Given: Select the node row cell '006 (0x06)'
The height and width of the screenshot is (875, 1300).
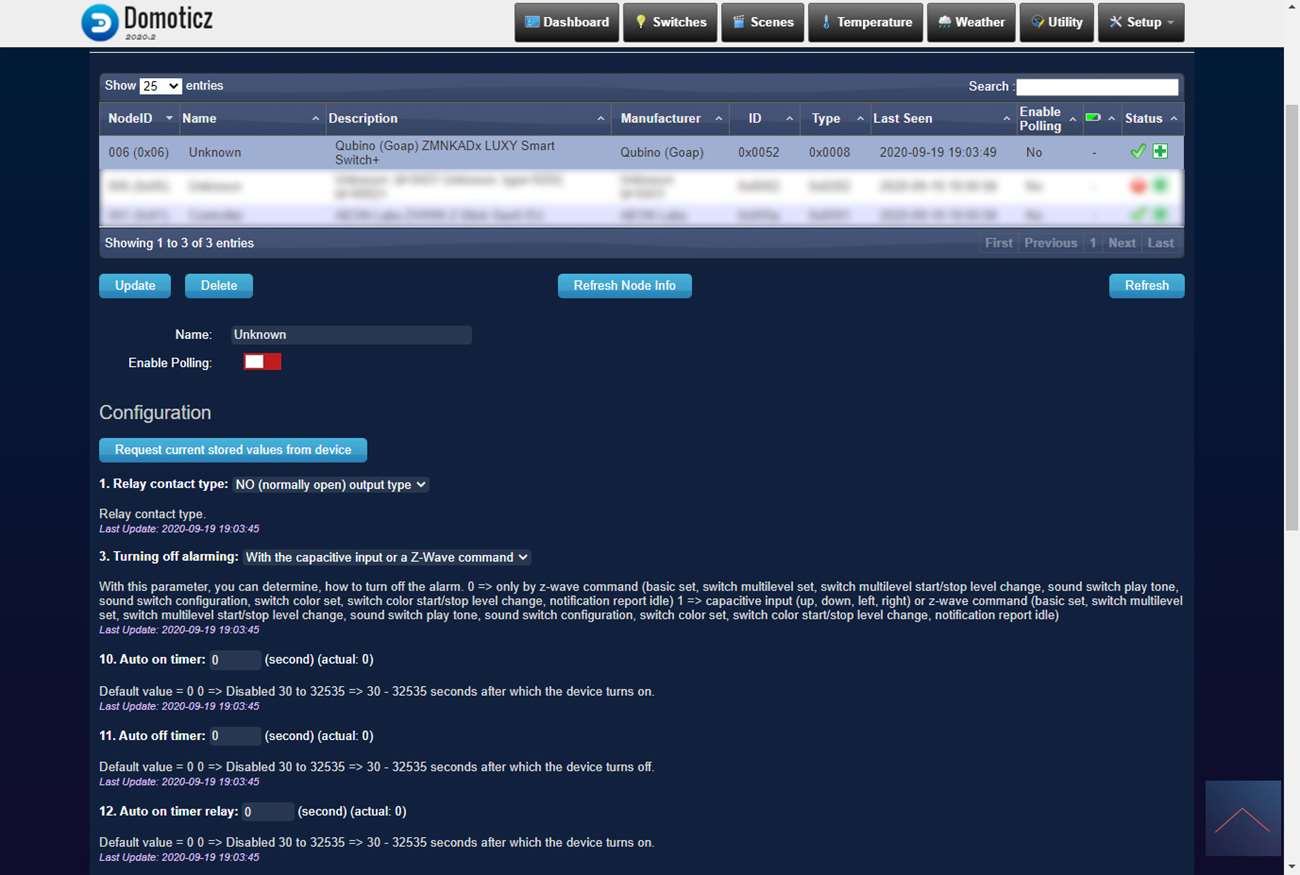Looking at the screenshot, I should [x=139, y=152].
